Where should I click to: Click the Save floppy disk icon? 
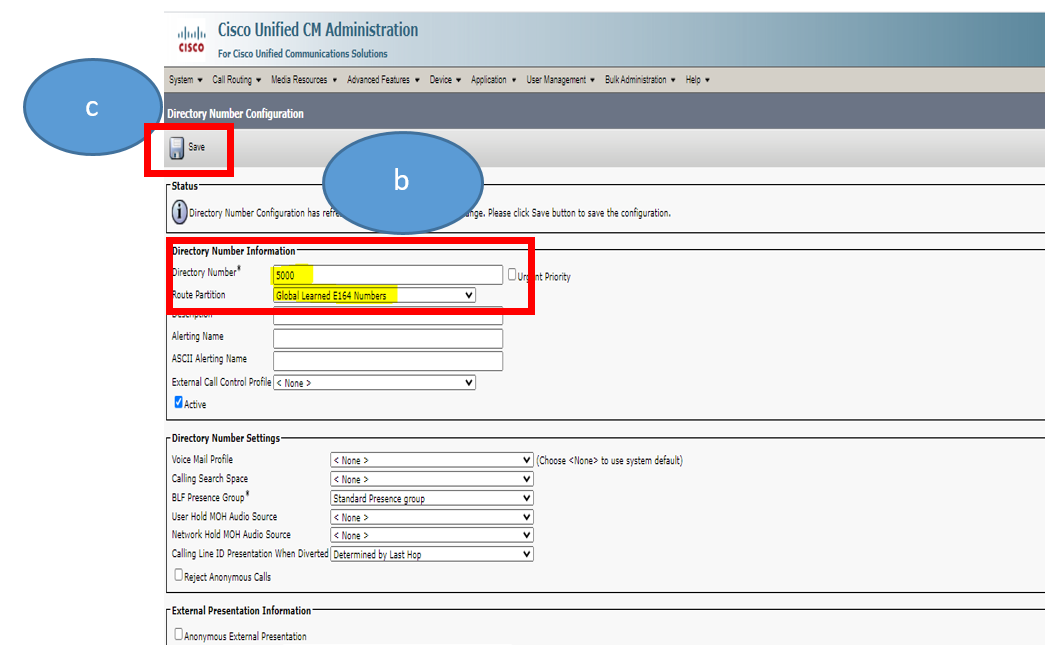click(177, 148)
